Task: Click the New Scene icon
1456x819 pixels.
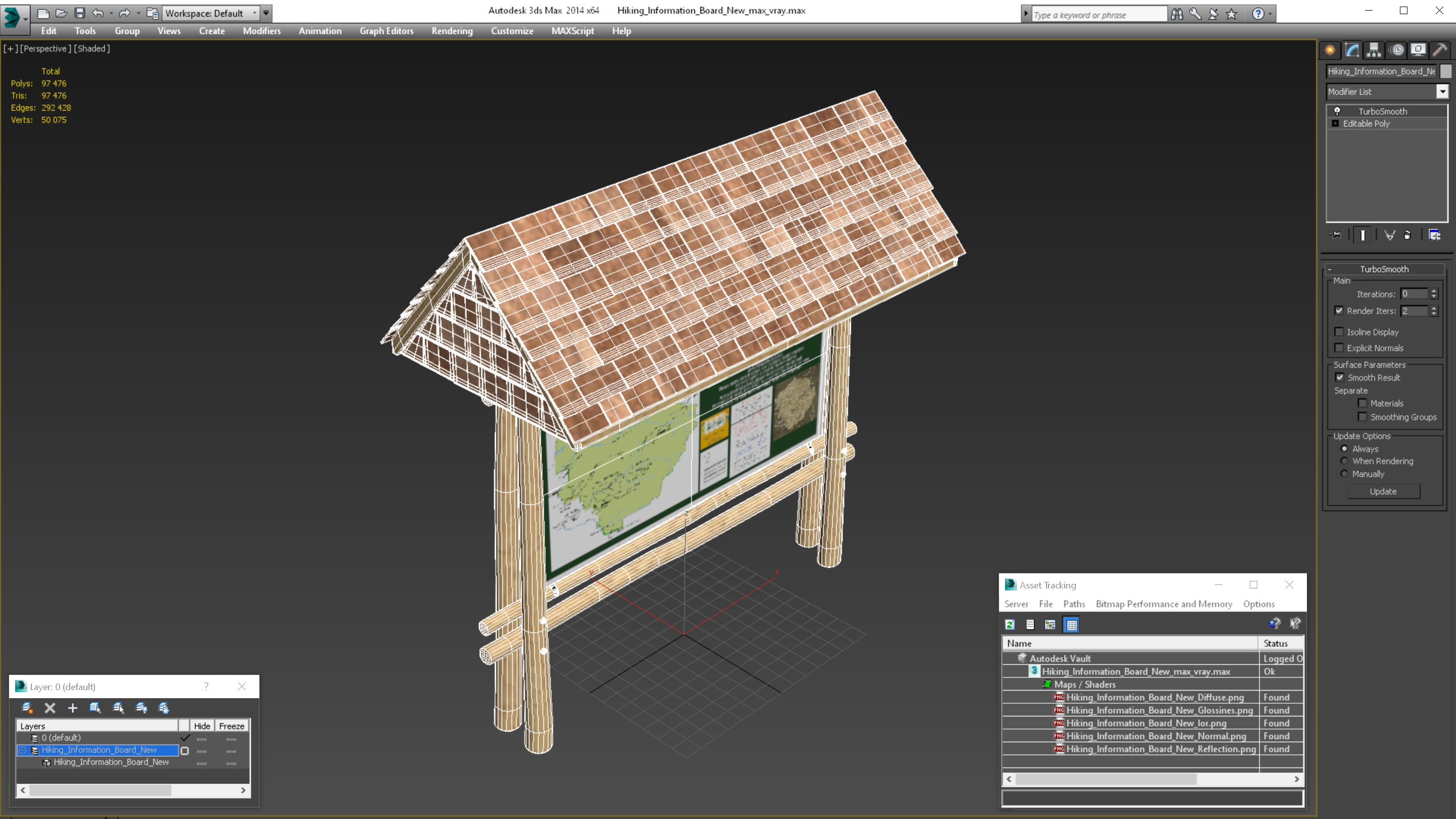Action: point(43,13)
